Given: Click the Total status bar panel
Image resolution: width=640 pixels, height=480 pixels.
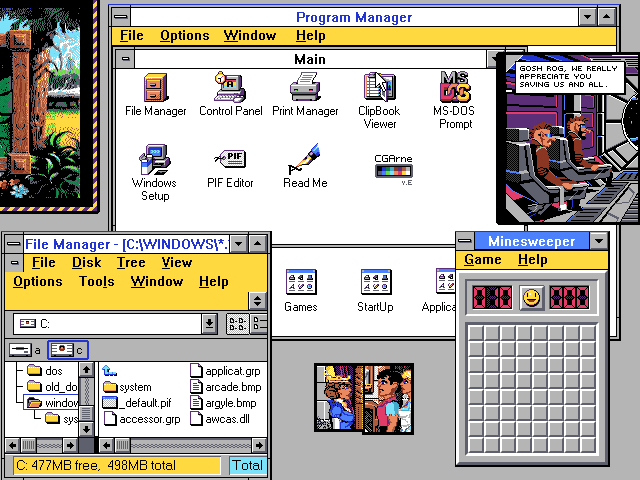Looking at the screenshot, I should pos(247,465).
